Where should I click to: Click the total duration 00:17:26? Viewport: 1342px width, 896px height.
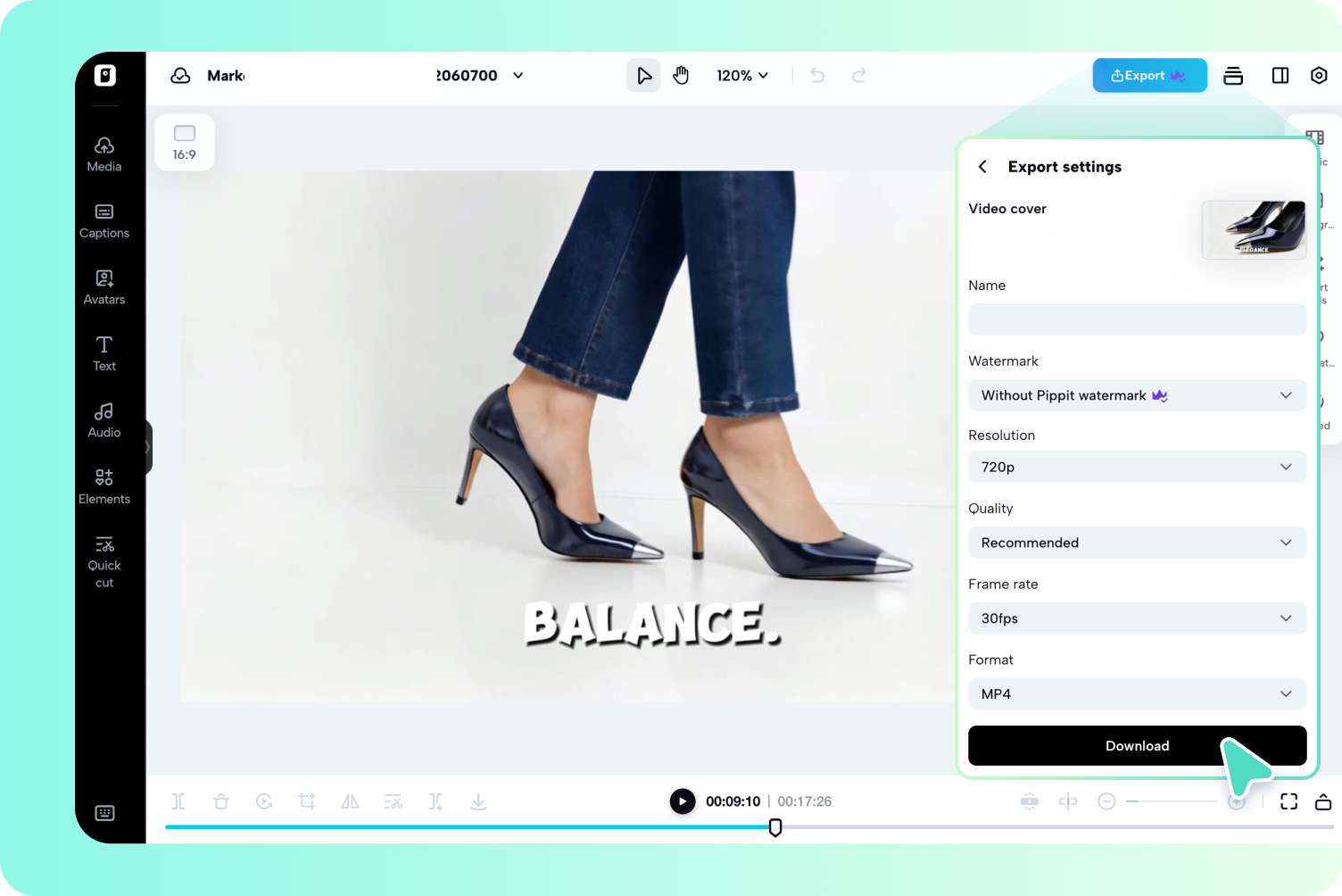click(x=805, y=801)
